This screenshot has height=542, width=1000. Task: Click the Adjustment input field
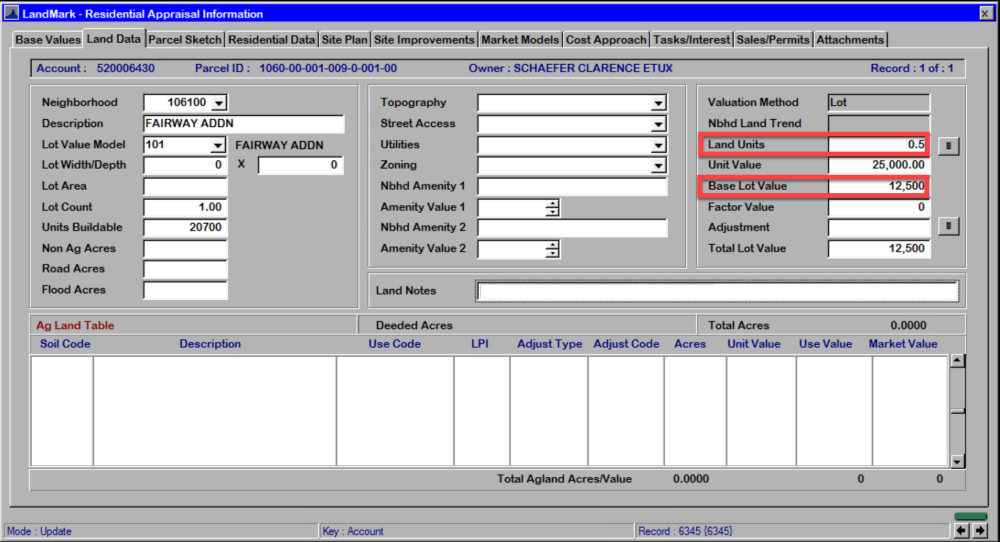pyautogui.click(x=879, y=228)
